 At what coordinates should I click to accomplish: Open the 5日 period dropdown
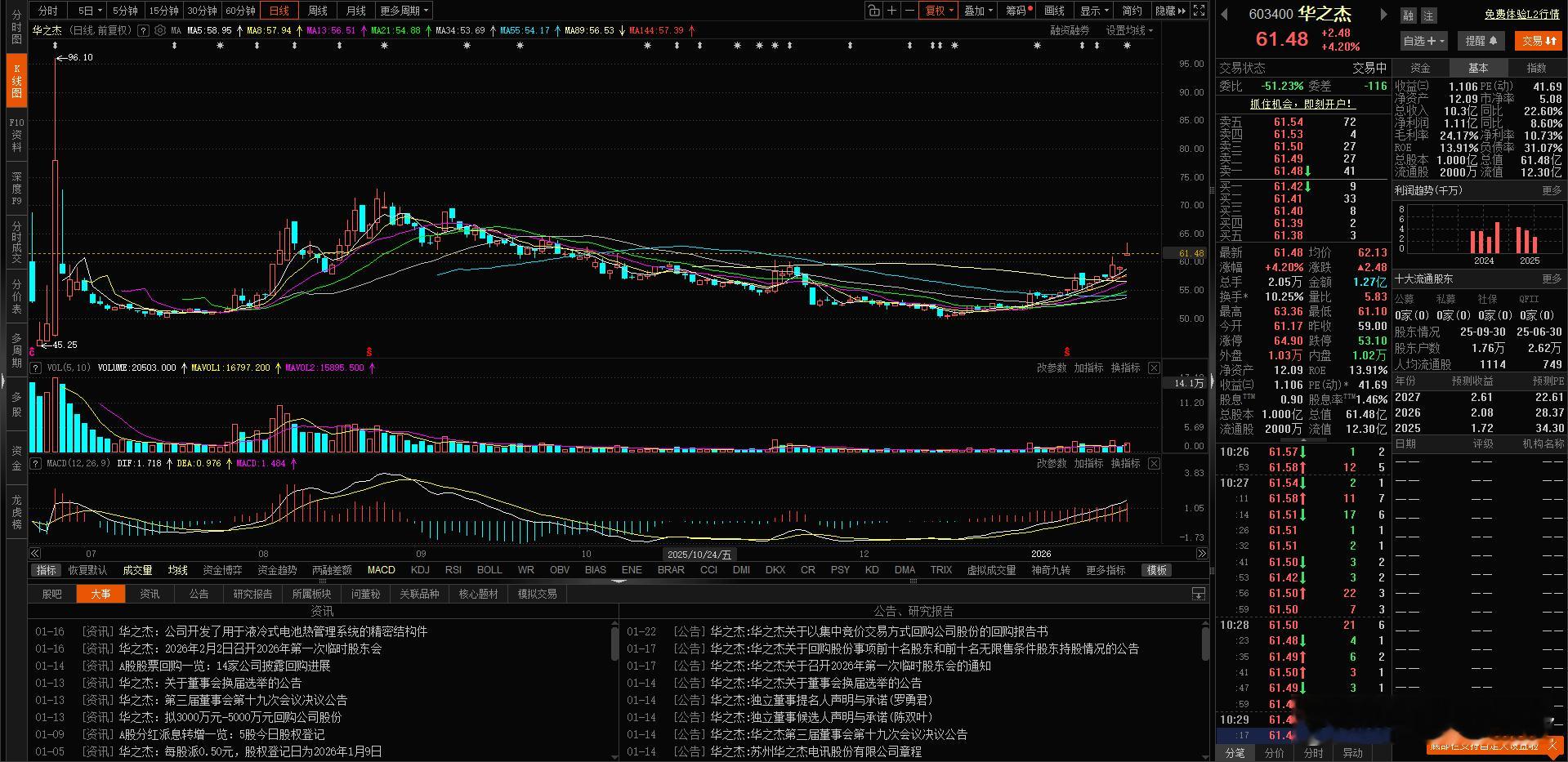[89, 11]
